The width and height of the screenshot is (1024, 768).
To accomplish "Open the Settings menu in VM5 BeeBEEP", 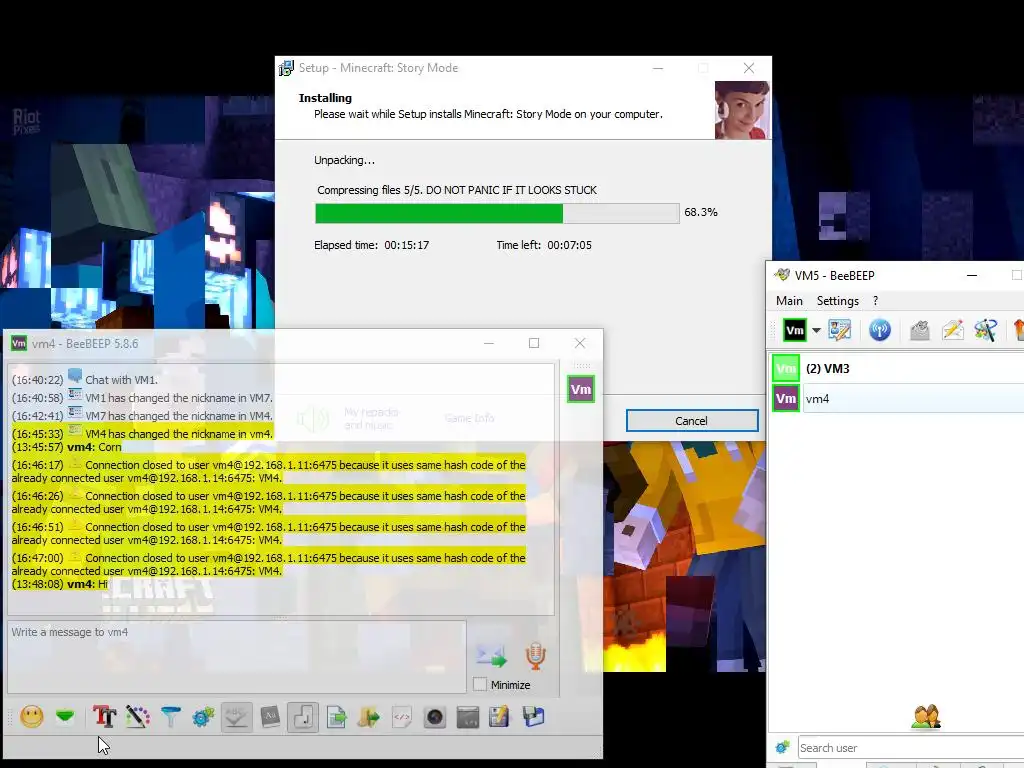I will [x=837, y=300].
